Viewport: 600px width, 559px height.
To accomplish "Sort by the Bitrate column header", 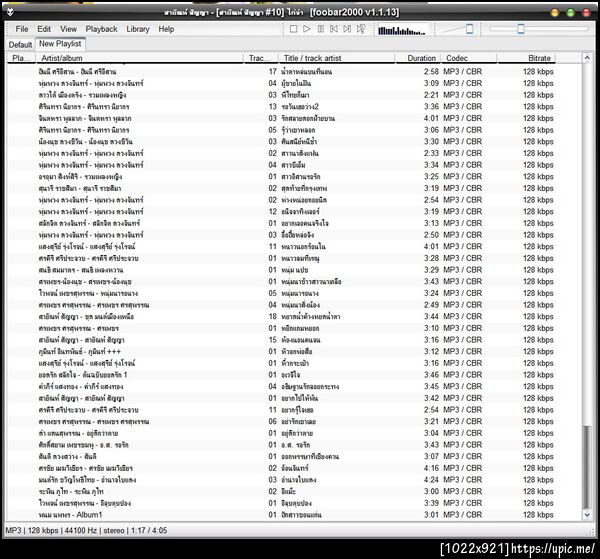I will [x=526, y=58].
